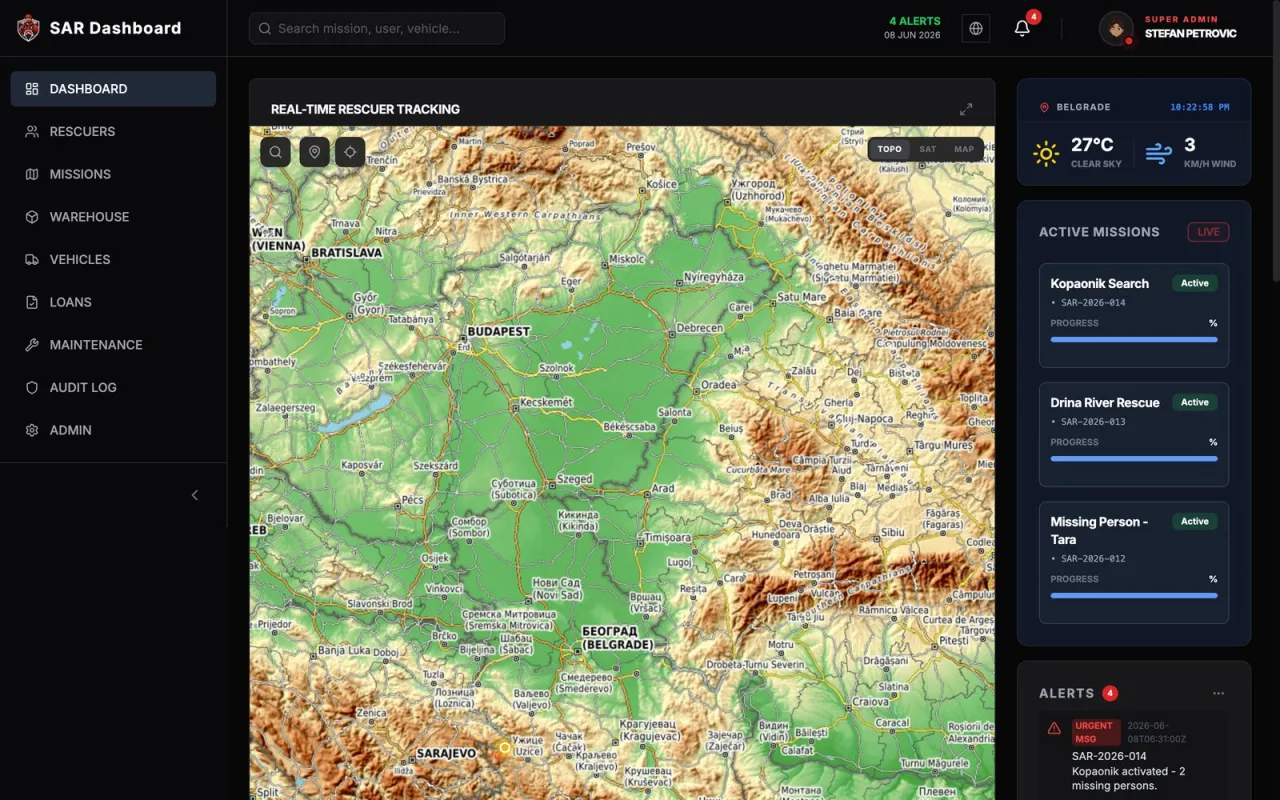The image size is (1280, 800).
Task: Open the Admin settings
Action: point(113,430)
